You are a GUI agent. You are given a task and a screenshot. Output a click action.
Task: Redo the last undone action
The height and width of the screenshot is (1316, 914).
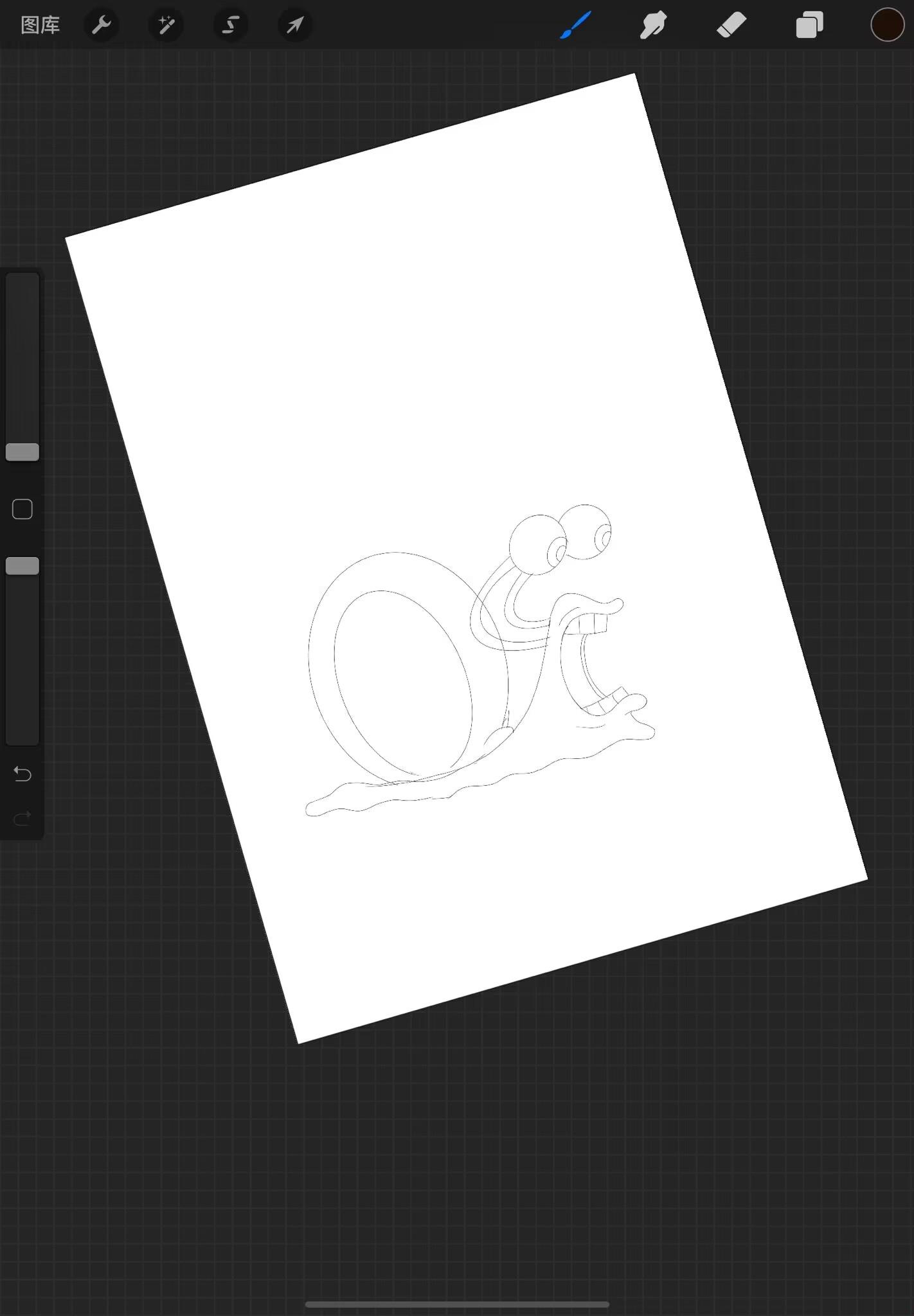click(x=22, y=818)
